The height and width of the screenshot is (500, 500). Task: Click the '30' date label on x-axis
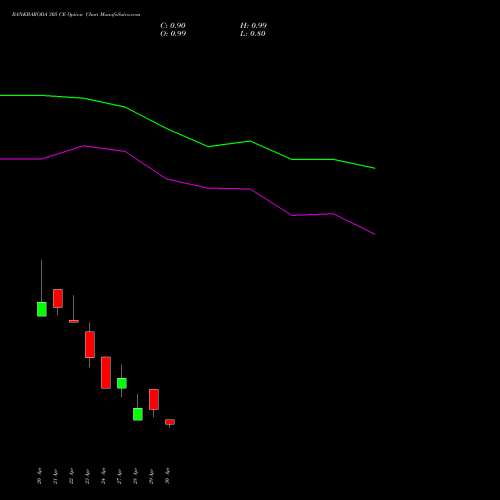coord(168,477)
